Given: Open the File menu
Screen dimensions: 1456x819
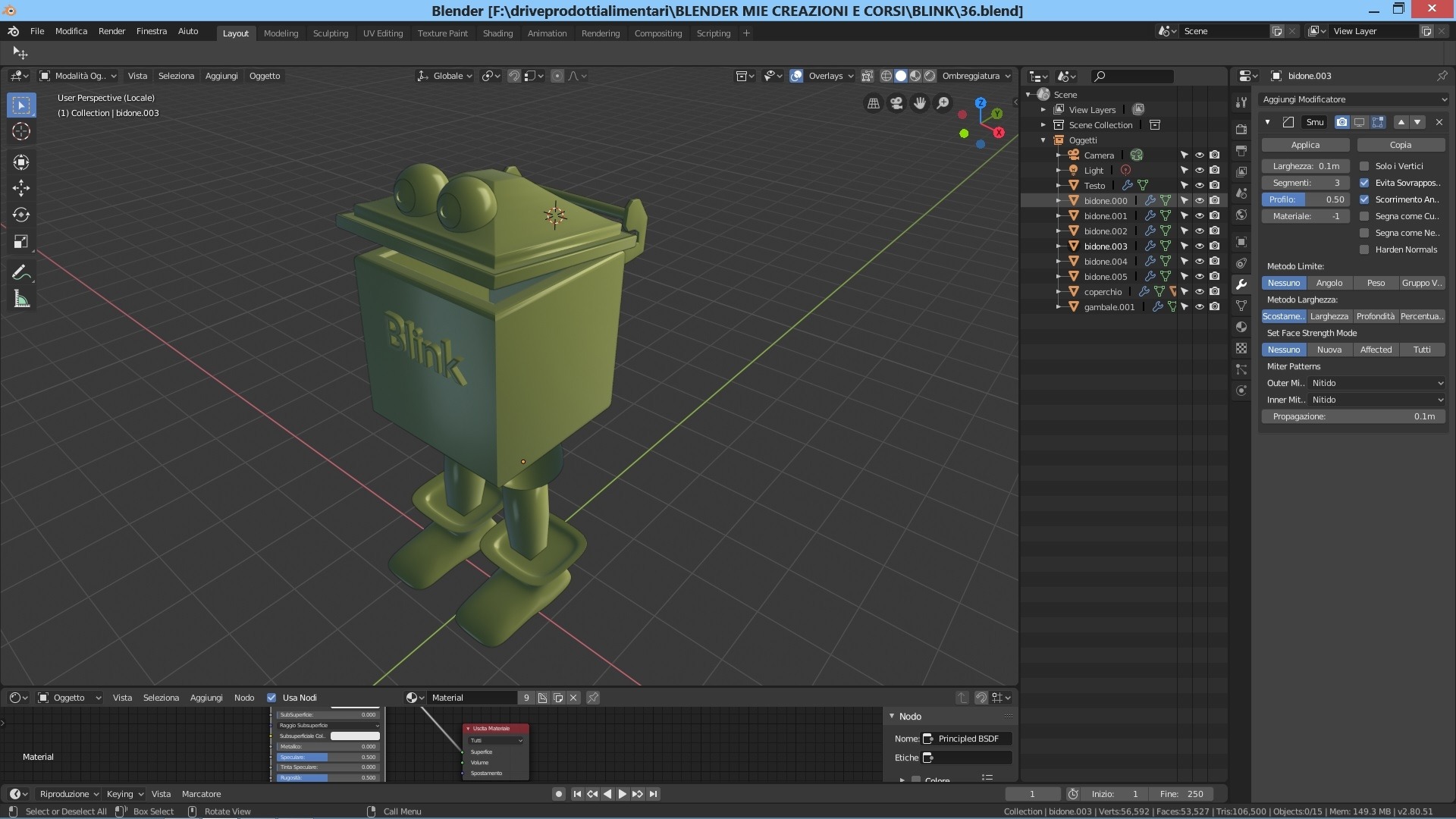Looking at the screenshot, I should [37, 31].
